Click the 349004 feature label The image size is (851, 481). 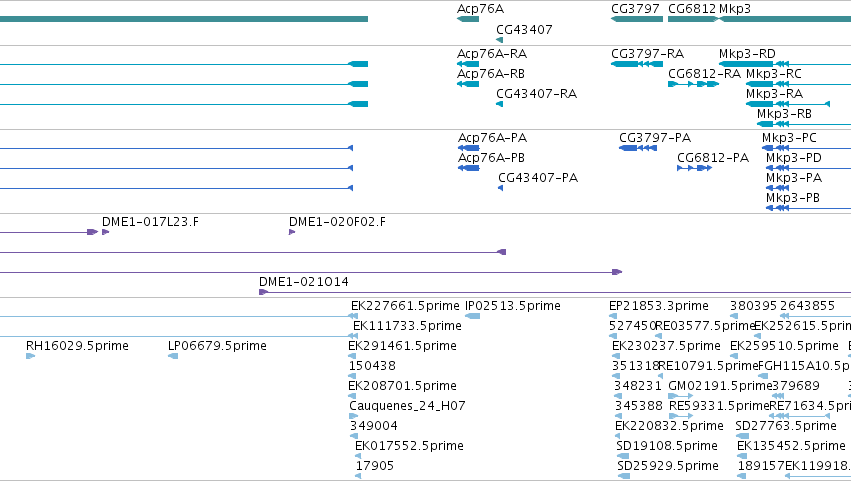point(373,427)
